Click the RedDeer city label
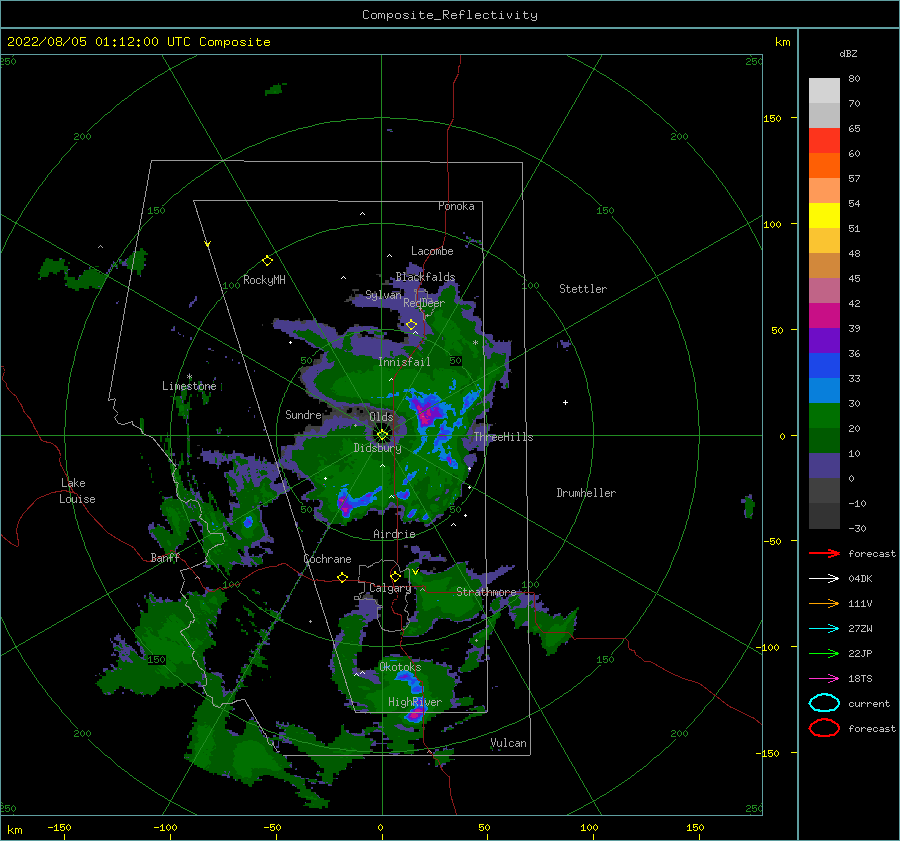The image size is (900, 841). tap(424, 303)
